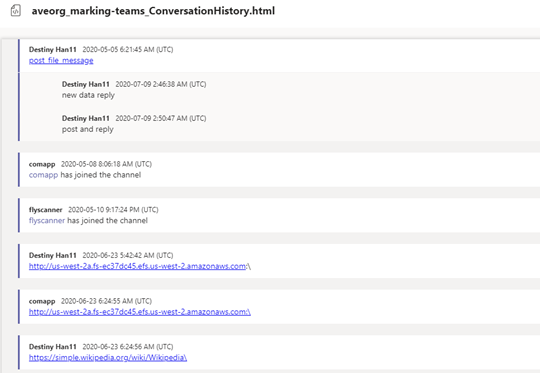Click timestamp 2020-07-09 2:50:47 AM on reply
This screenshot has width=540, height=373.
click(161, 118)
